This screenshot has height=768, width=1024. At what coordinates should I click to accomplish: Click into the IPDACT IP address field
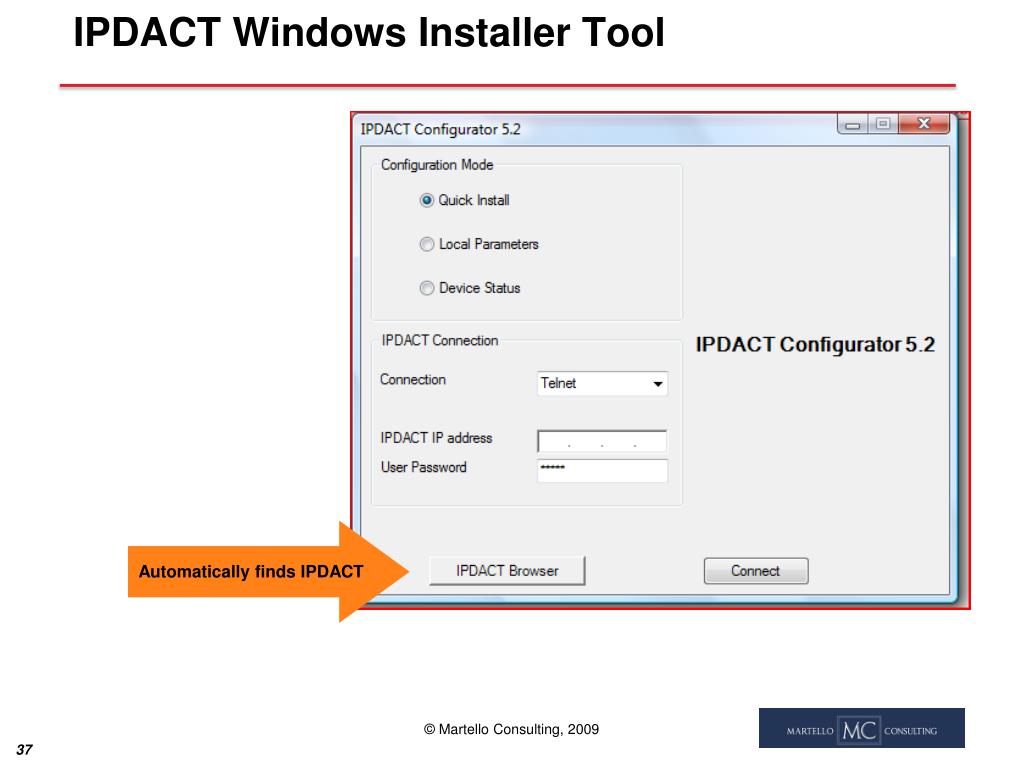point(602,441)
